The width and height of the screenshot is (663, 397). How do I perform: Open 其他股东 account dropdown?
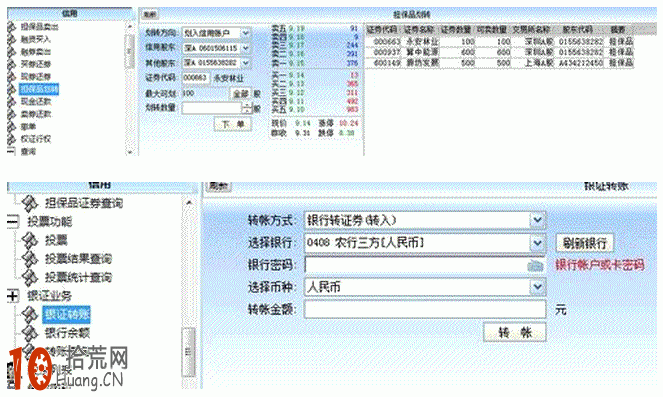tap(246, 63)
